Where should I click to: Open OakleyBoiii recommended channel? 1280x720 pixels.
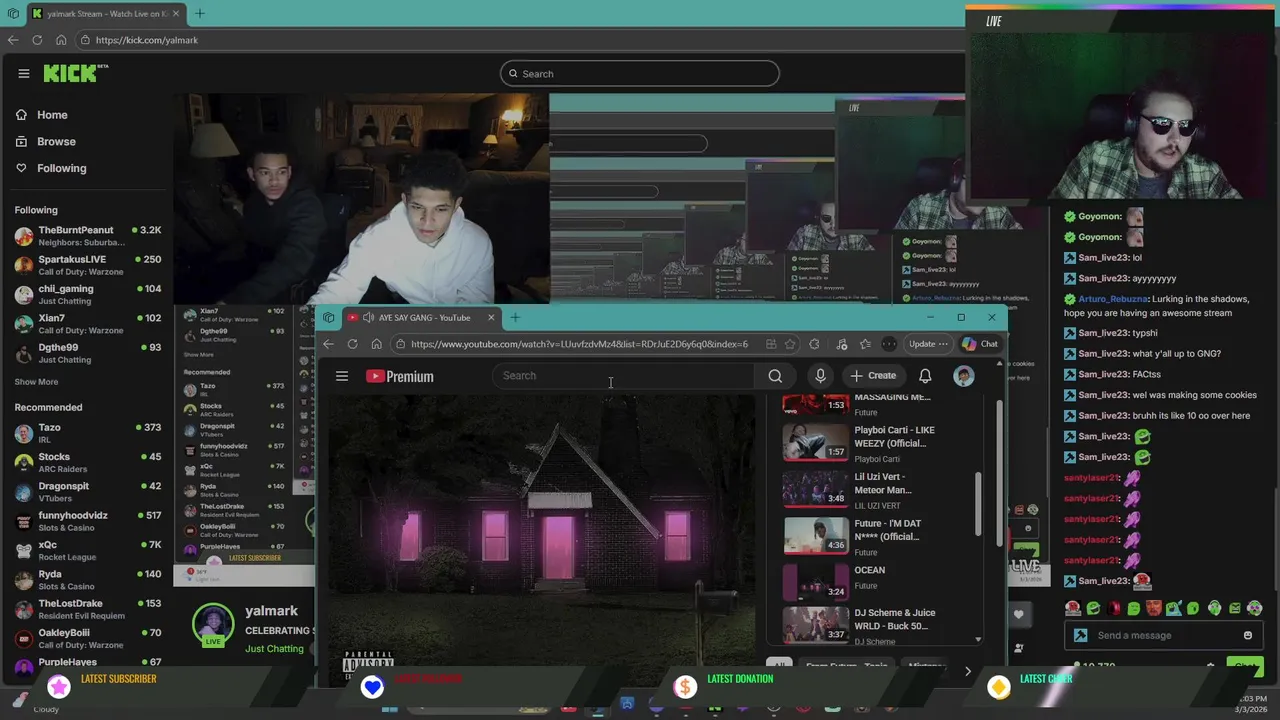click(x=87, y=638)
